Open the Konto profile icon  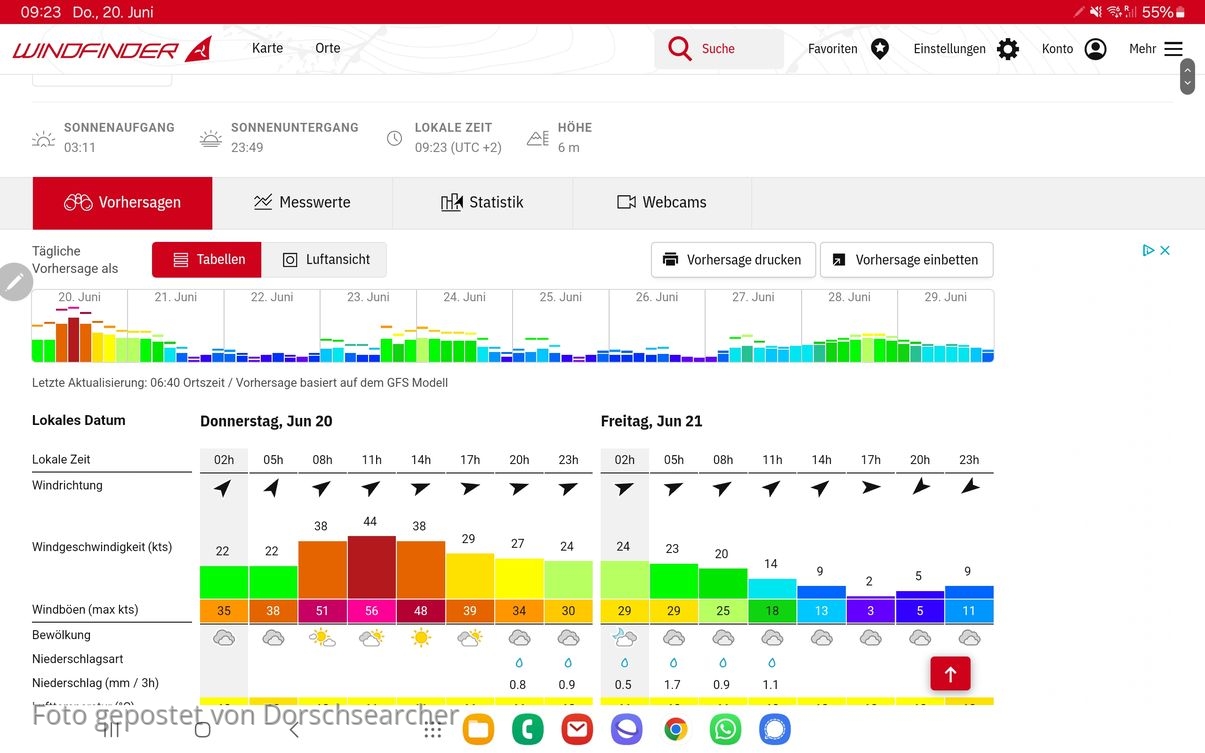1096,49
